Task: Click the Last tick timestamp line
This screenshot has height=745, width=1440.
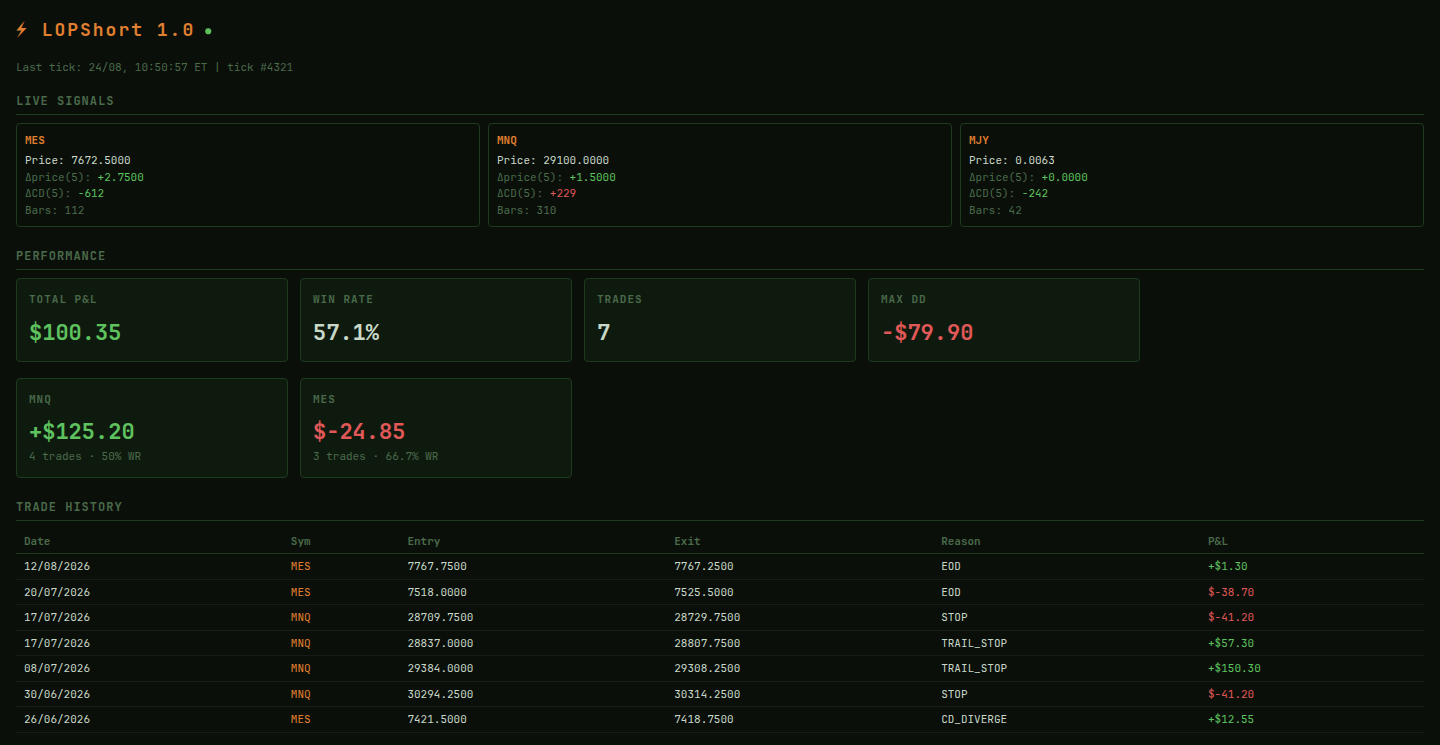Action: 154,67
